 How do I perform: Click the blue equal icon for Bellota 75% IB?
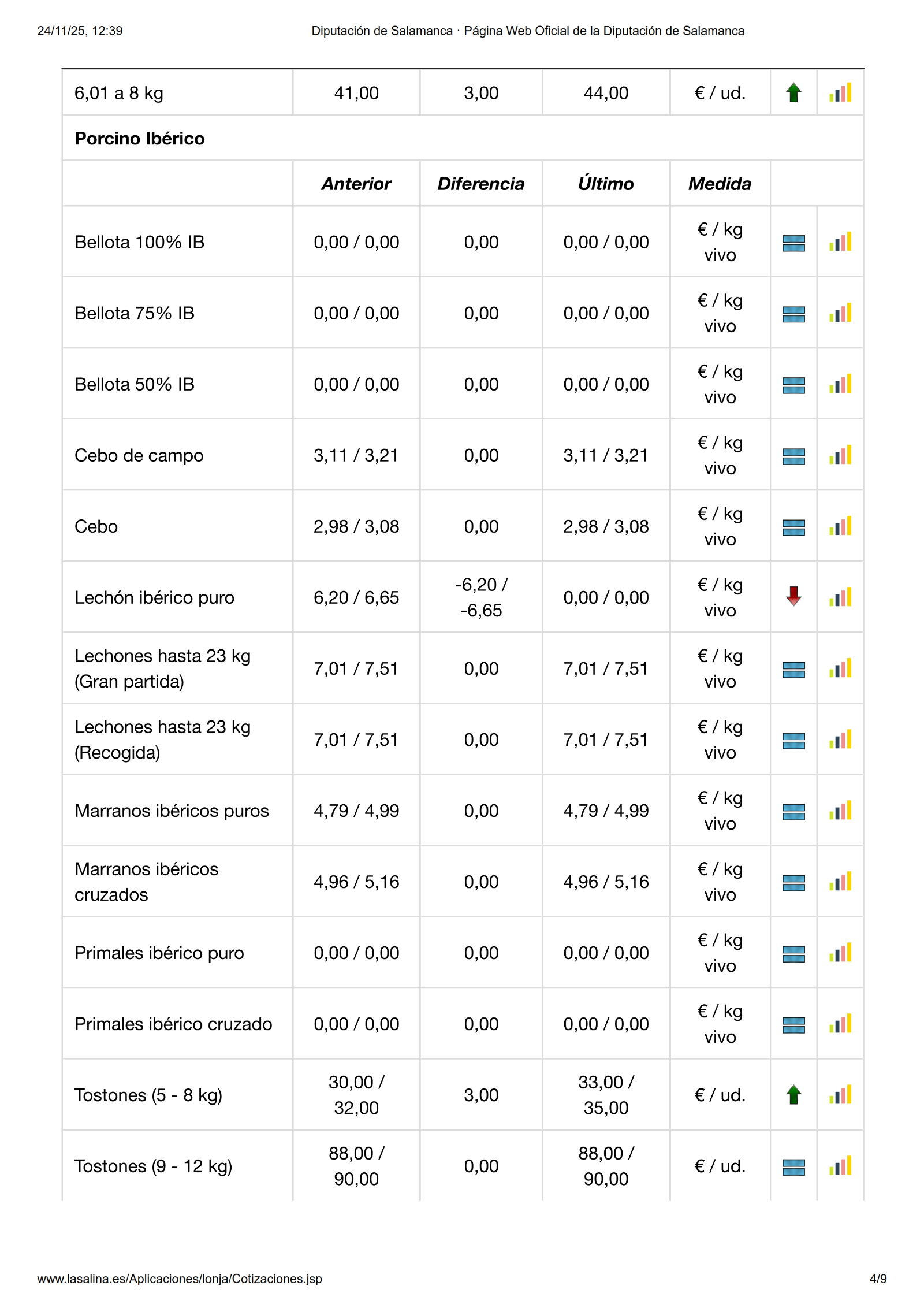pos(793,314)
